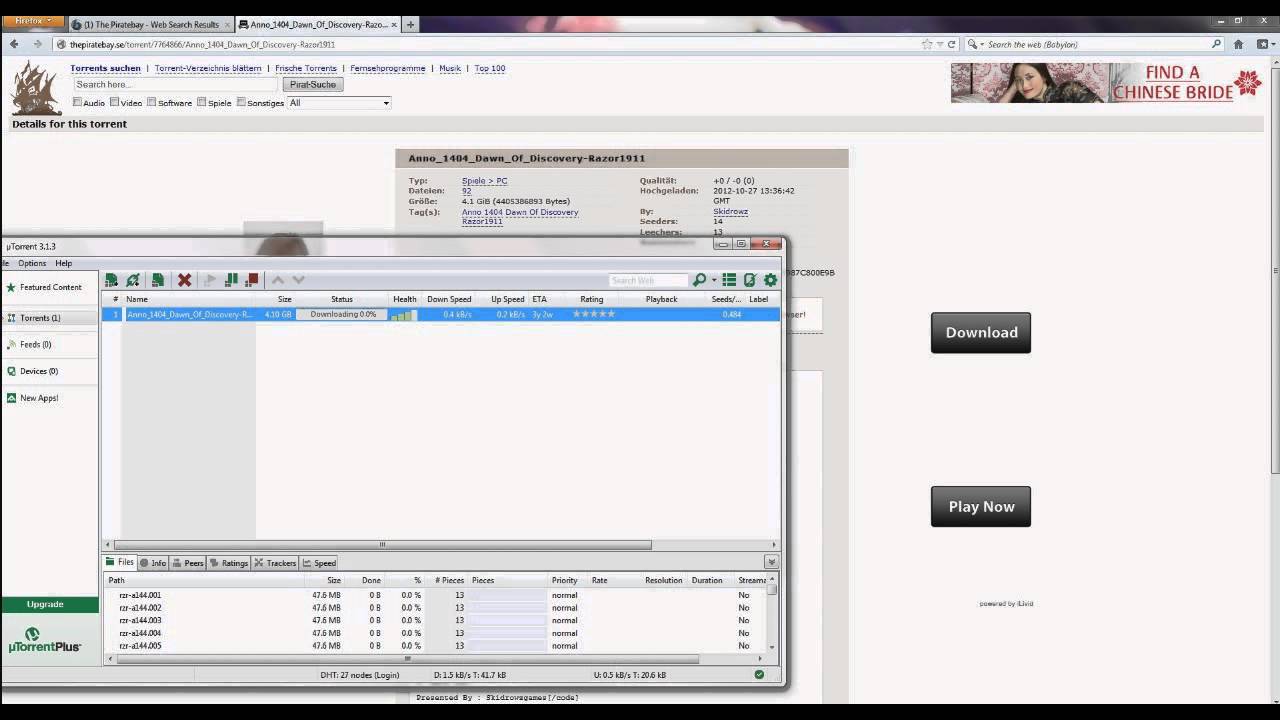This screenshot has width=1280, height=720.
Task: Switch to the Ratings tab
Action: pos(229,563)
